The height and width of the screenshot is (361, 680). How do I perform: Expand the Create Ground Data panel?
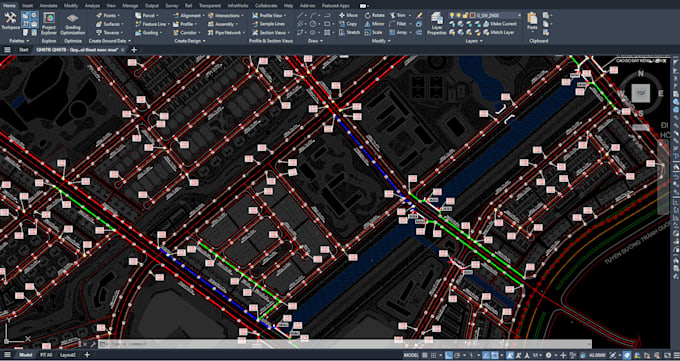tap(110, 41)
